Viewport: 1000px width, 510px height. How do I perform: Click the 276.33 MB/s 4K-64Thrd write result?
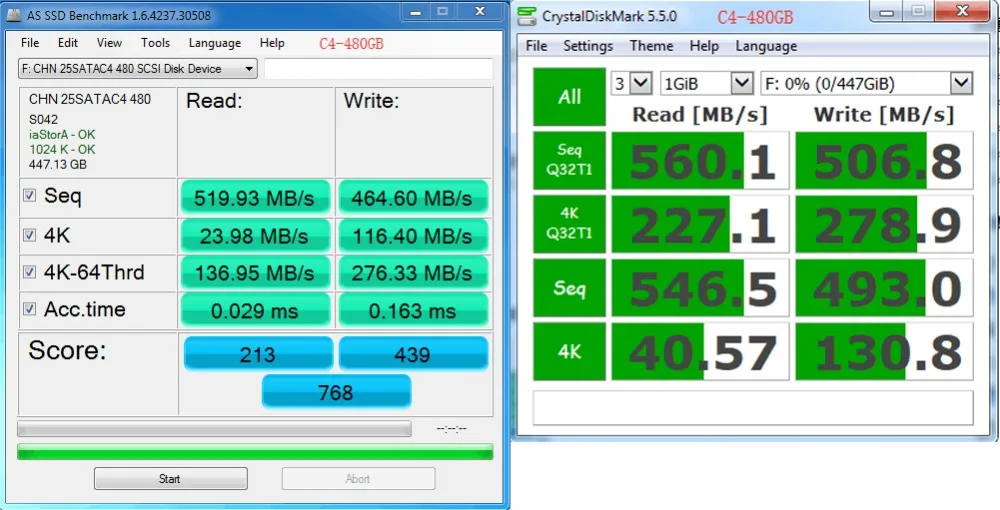(413, 272)
